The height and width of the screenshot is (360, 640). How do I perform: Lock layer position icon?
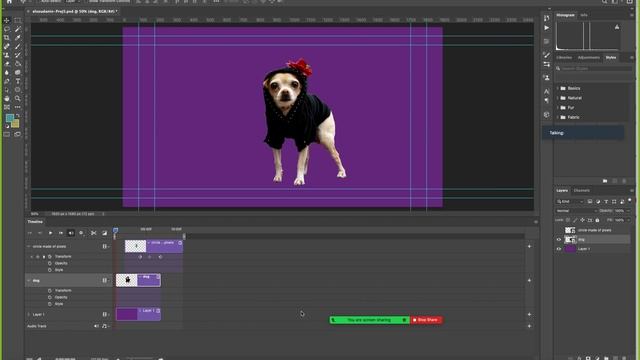coord(582,220)
